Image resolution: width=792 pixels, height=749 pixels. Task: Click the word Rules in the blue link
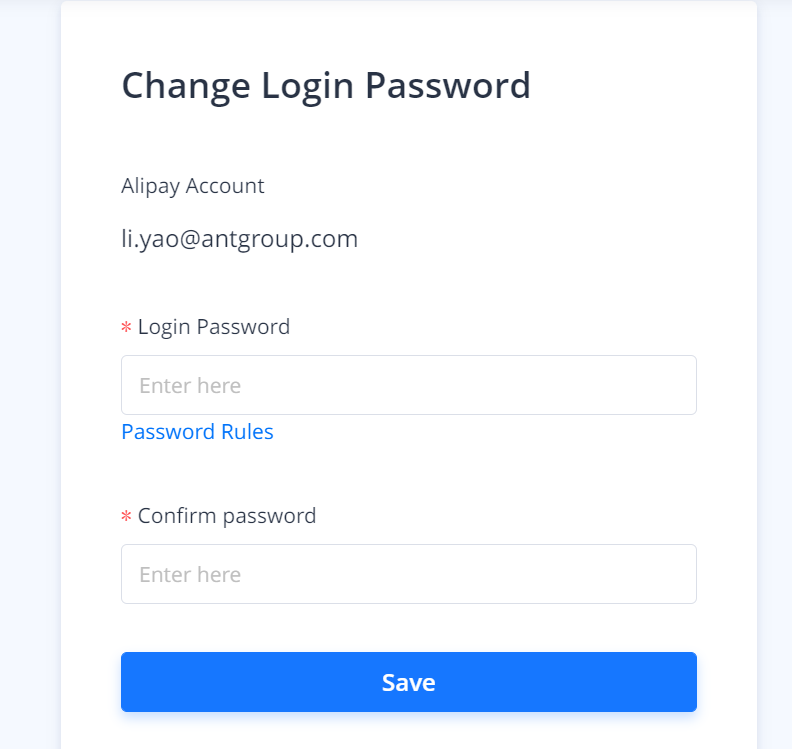point(248,432)
